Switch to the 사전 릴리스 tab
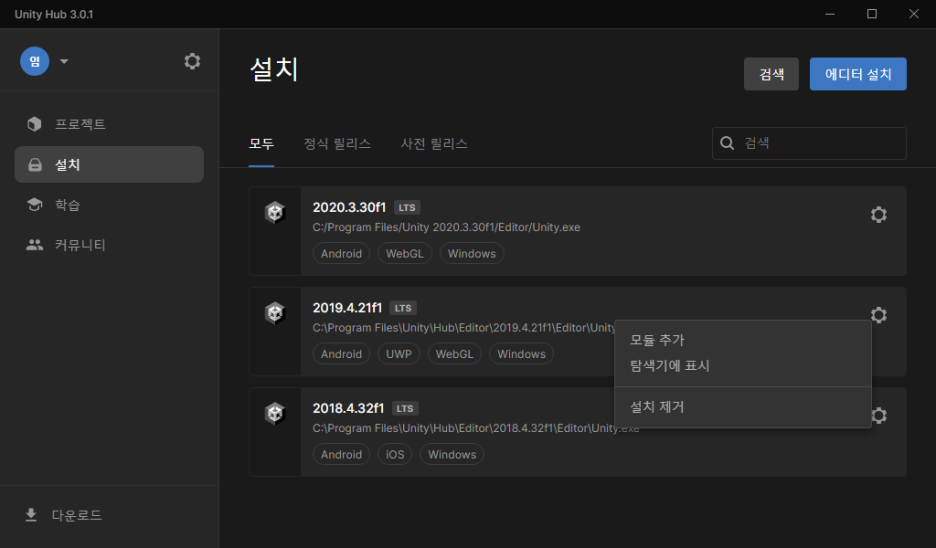 (434, 144)
